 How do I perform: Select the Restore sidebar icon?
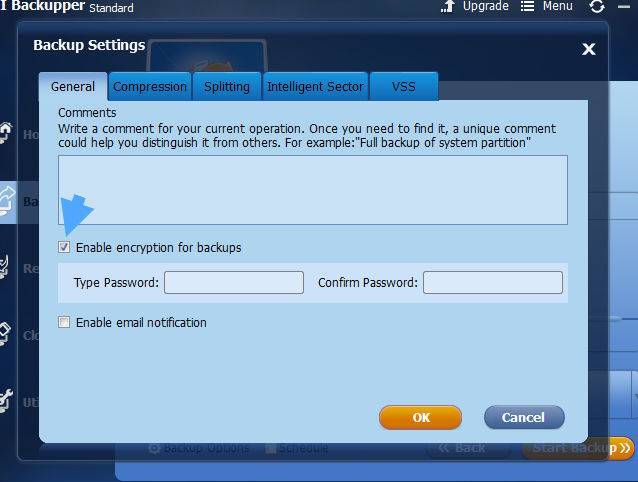click(4, 266)
